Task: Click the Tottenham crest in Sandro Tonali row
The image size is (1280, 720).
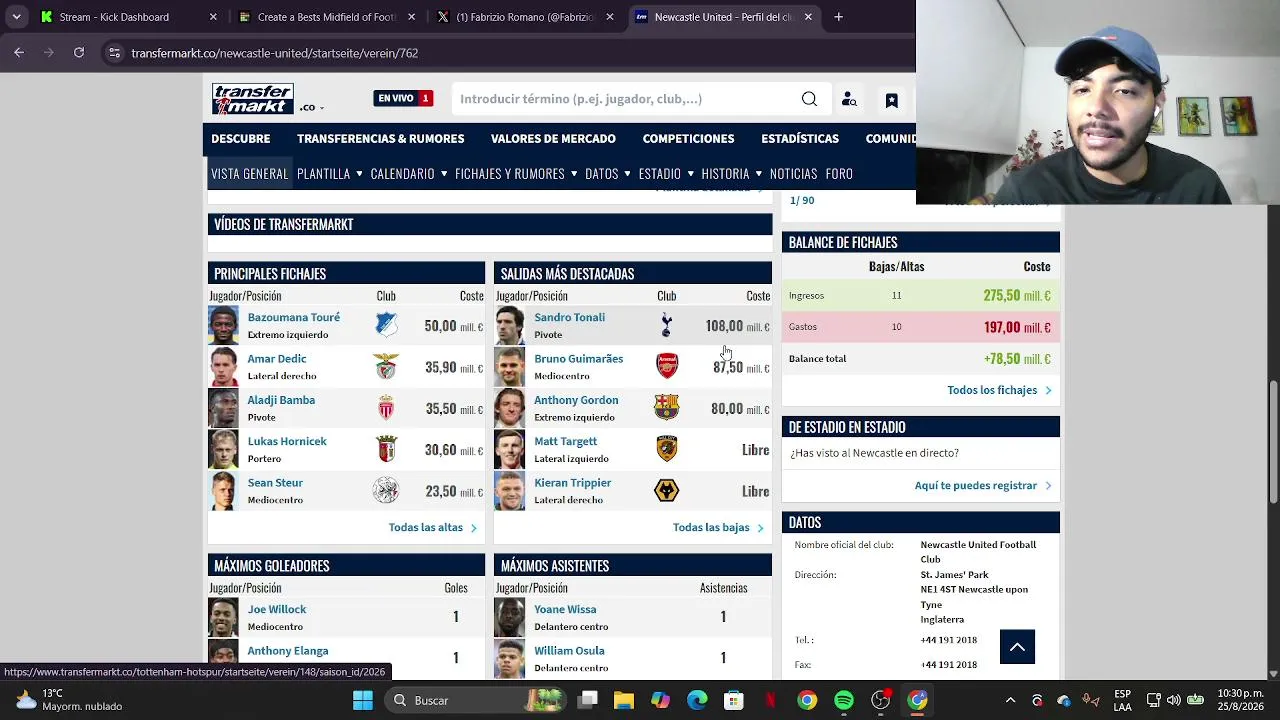Action: 666,325
